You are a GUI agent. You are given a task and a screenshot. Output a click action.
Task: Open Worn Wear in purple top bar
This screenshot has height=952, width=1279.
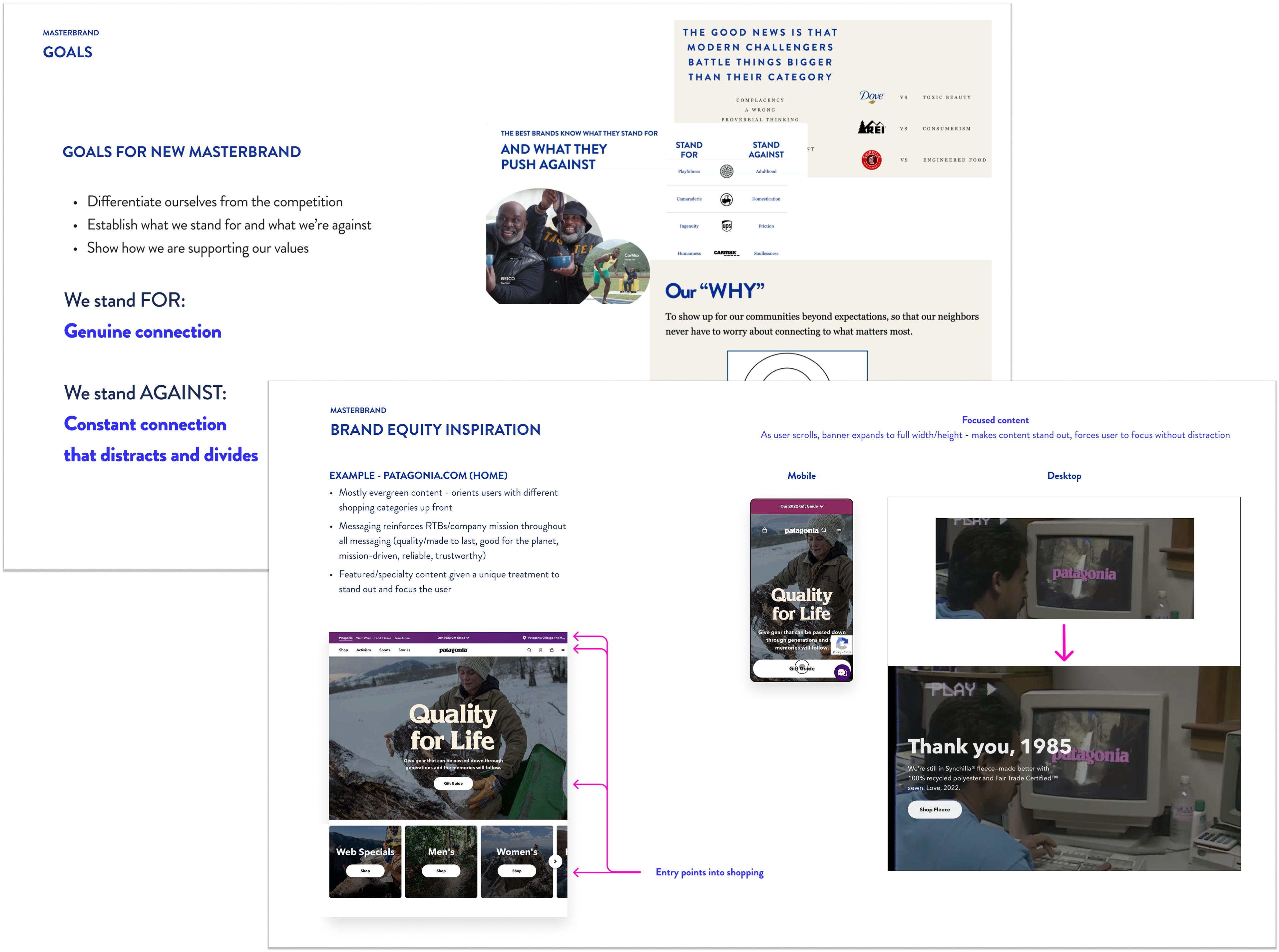(x=363, y=638)
